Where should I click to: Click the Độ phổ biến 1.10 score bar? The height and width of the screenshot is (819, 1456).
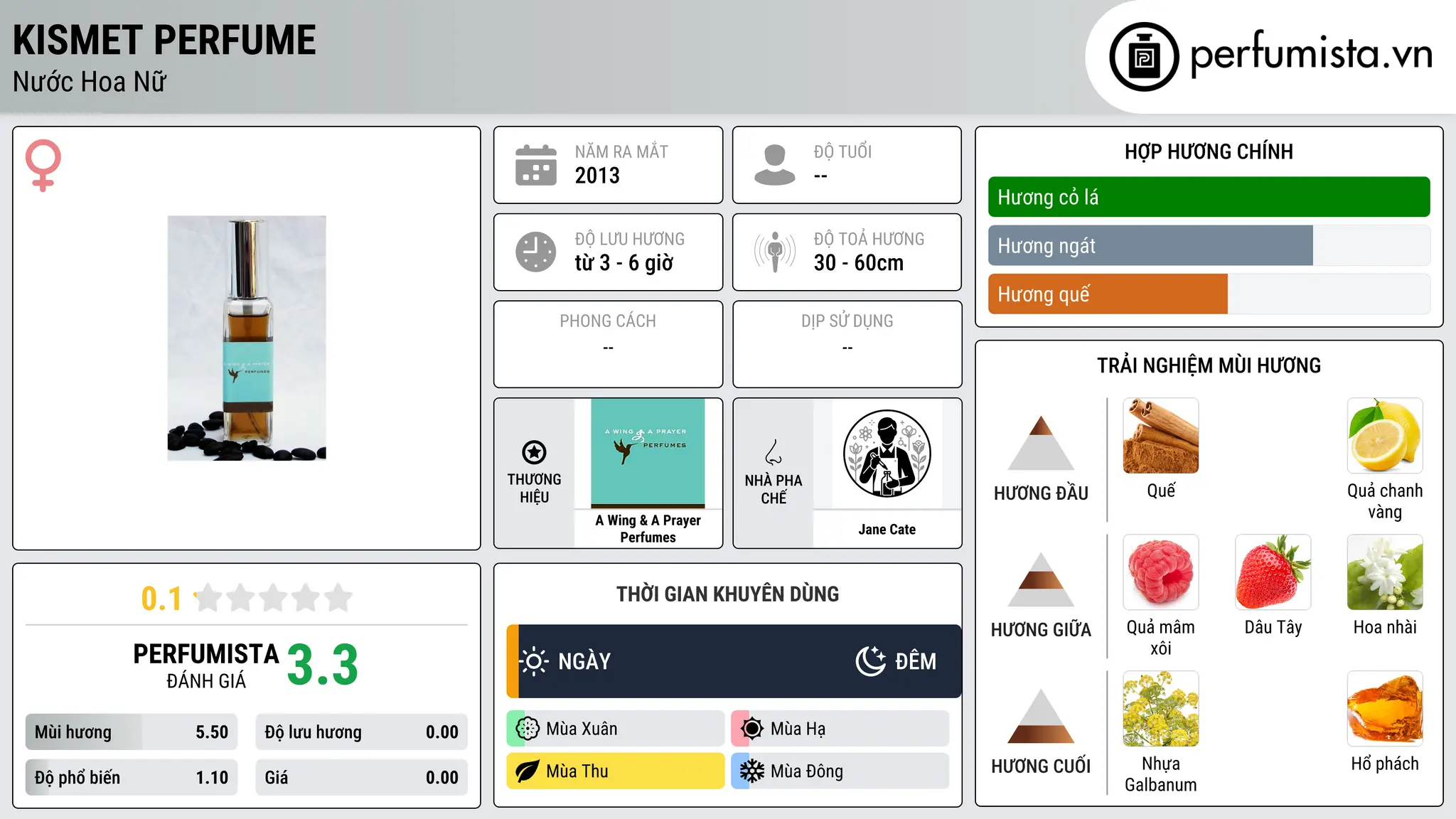pos(132,778)
